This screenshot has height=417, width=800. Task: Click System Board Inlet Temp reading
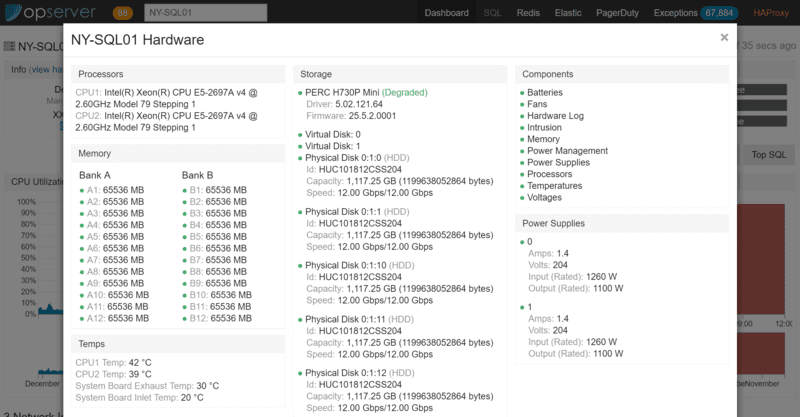click(x=139, y=398)
